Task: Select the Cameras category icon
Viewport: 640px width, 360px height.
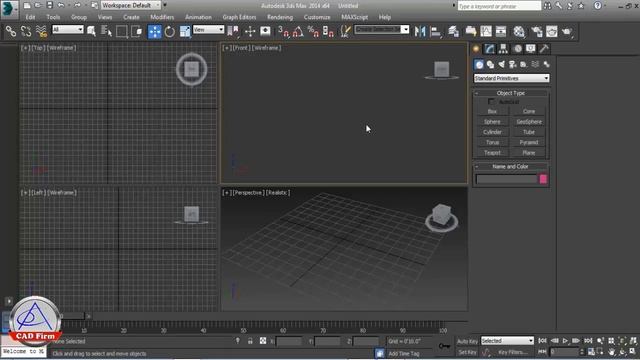Action: click(513, 64)
